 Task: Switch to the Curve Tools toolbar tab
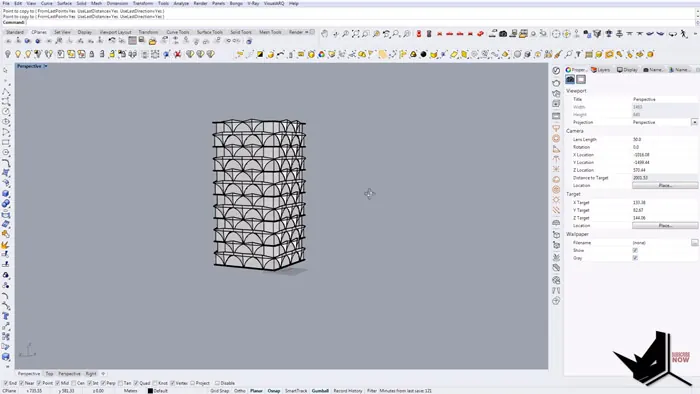[178, 32]
